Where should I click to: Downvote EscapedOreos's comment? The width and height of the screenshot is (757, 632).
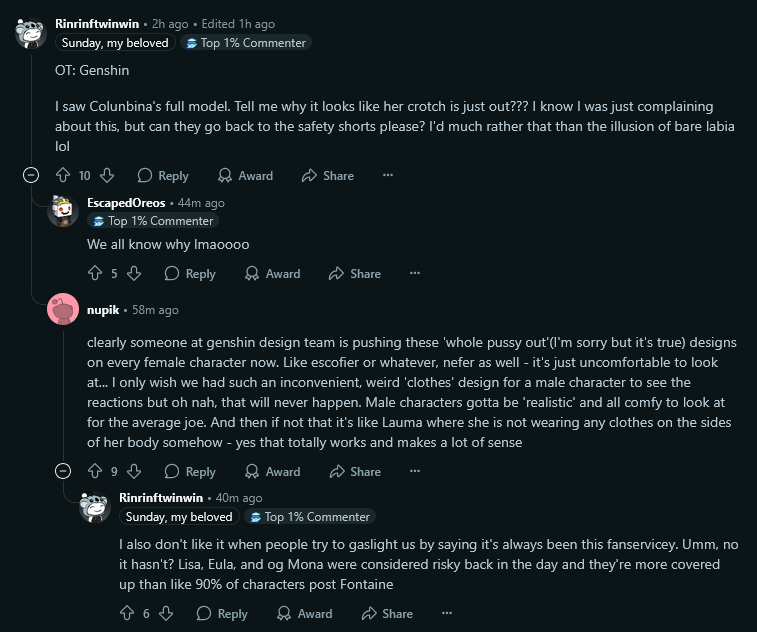coord(134,273)
